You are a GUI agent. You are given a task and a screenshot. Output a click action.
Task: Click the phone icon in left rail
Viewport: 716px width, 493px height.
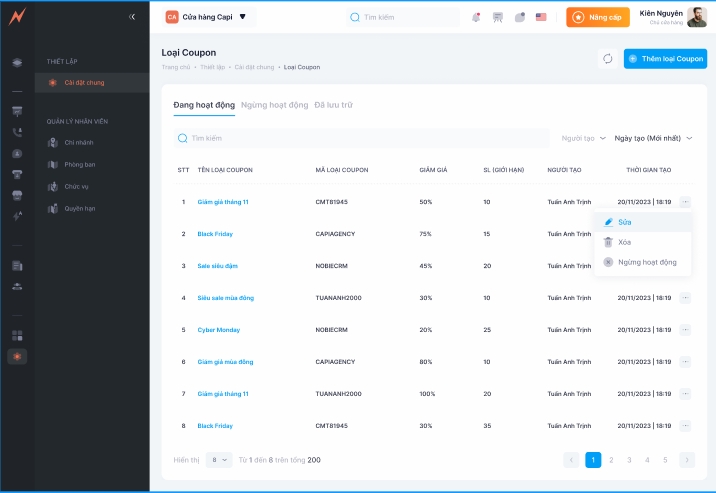point(17,132)
